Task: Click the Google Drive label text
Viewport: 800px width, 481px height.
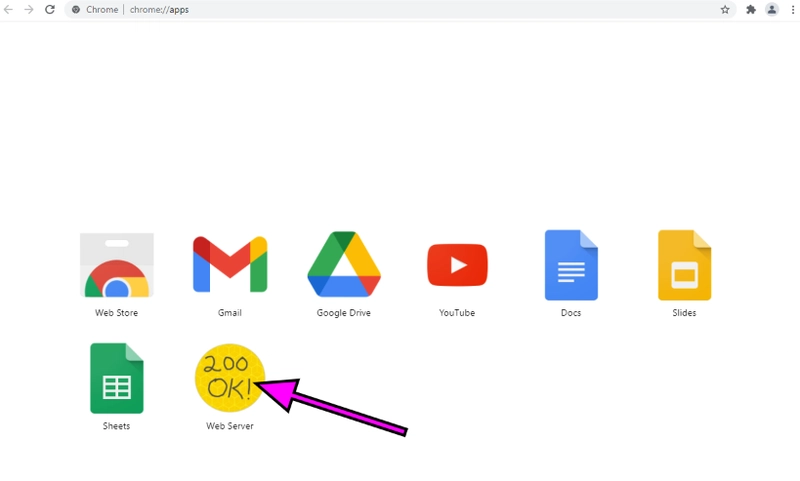Action: click(343, 313)
